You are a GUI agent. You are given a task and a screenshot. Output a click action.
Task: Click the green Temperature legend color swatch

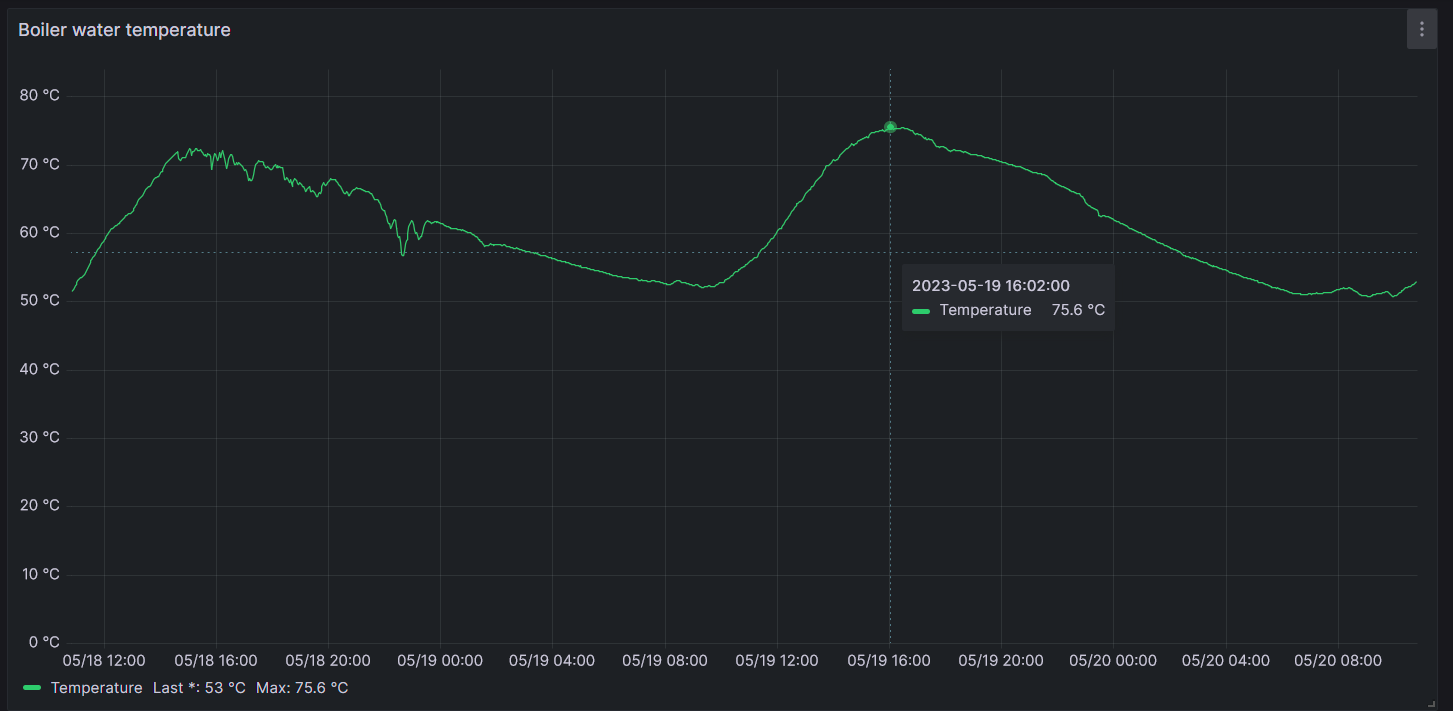[x=32, y=688]
